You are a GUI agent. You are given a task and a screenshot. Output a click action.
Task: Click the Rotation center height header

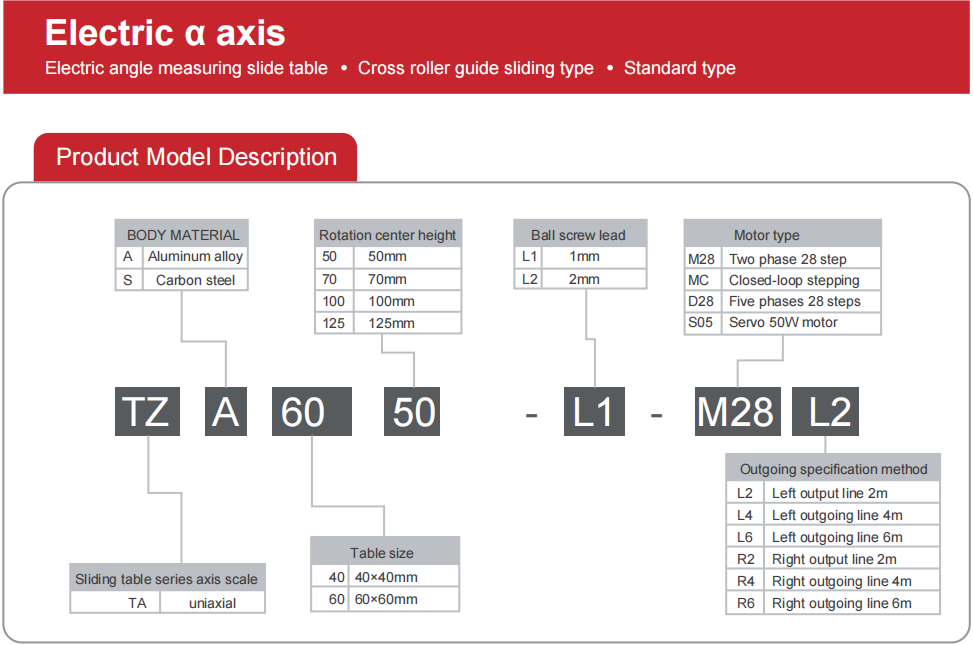[x=387, y=235]
